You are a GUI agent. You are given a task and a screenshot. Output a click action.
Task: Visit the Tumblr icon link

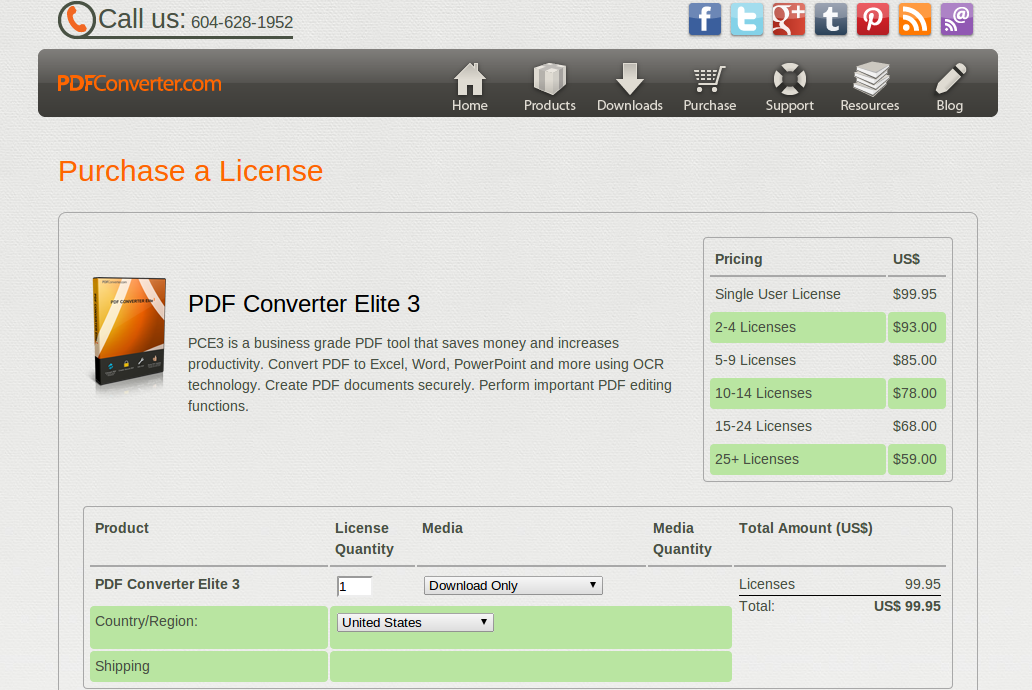pyautogui.click(x=831, y=20)
